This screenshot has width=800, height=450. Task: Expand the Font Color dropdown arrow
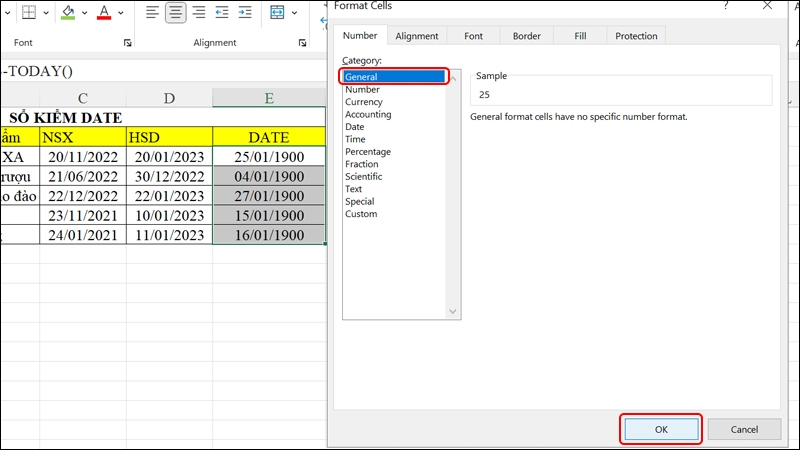click(121, 13)
